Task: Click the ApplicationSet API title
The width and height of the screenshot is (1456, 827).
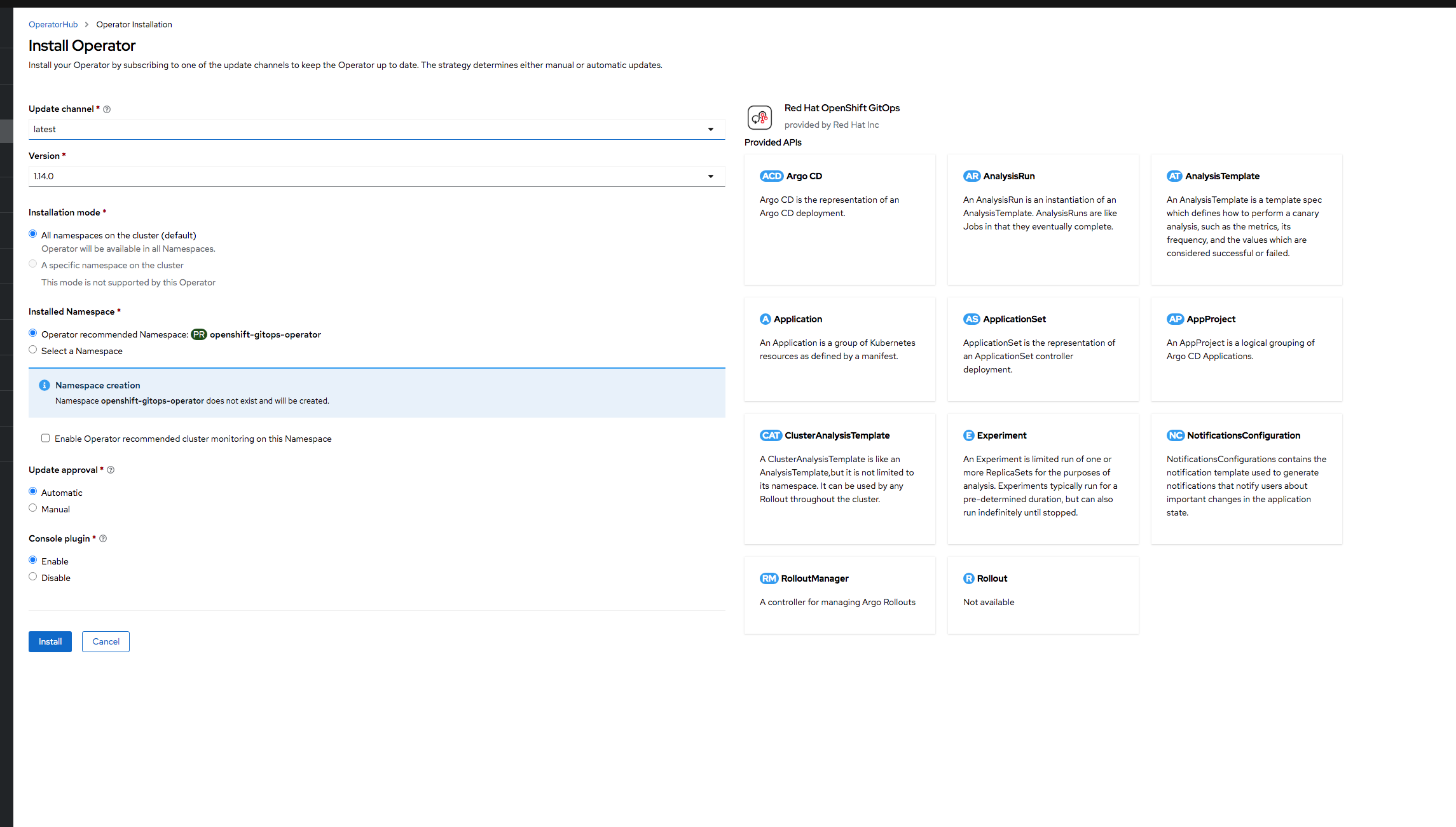Action: pyautogui.click(x=1015, y=319)
